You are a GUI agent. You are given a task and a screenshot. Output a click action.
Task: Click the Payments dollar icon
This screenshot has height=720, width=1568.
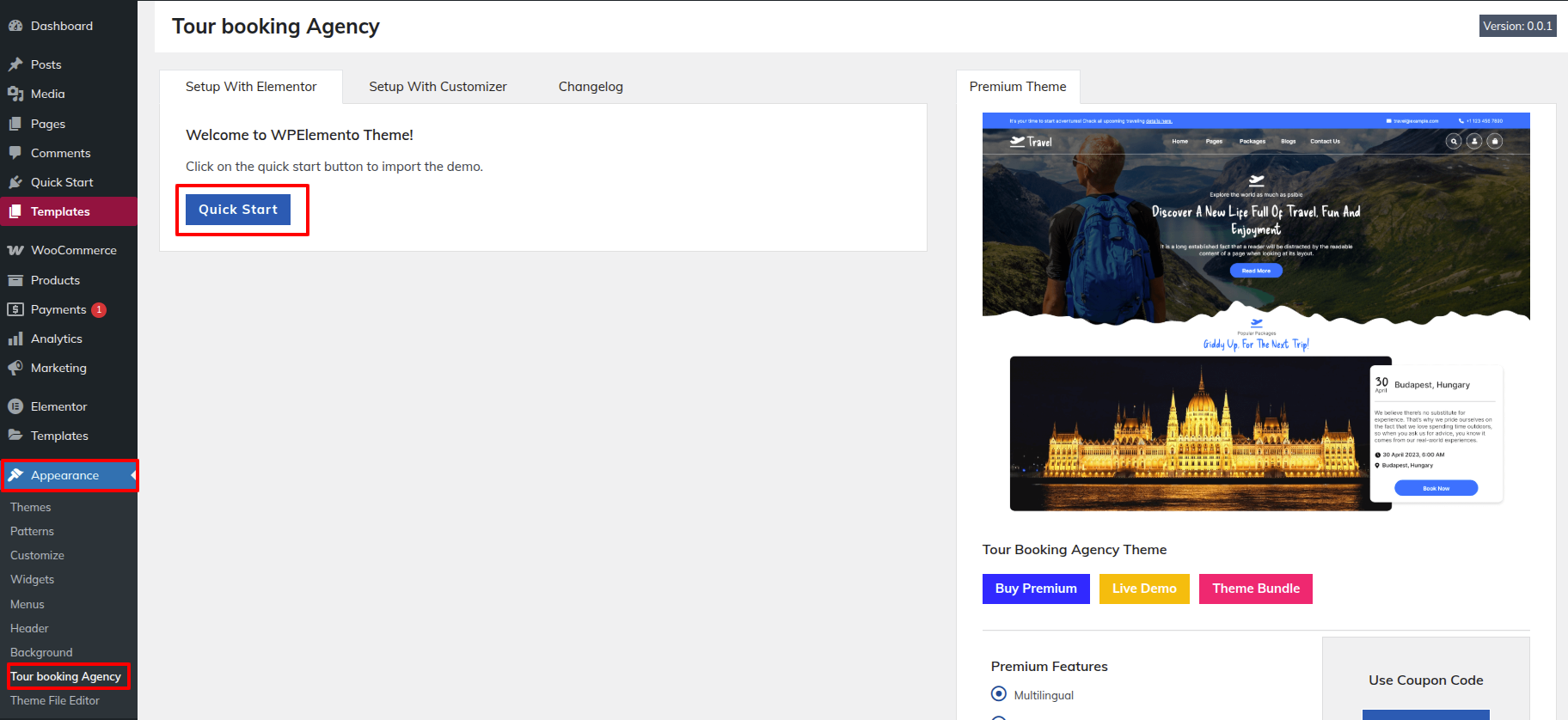[x=15, y=309]
